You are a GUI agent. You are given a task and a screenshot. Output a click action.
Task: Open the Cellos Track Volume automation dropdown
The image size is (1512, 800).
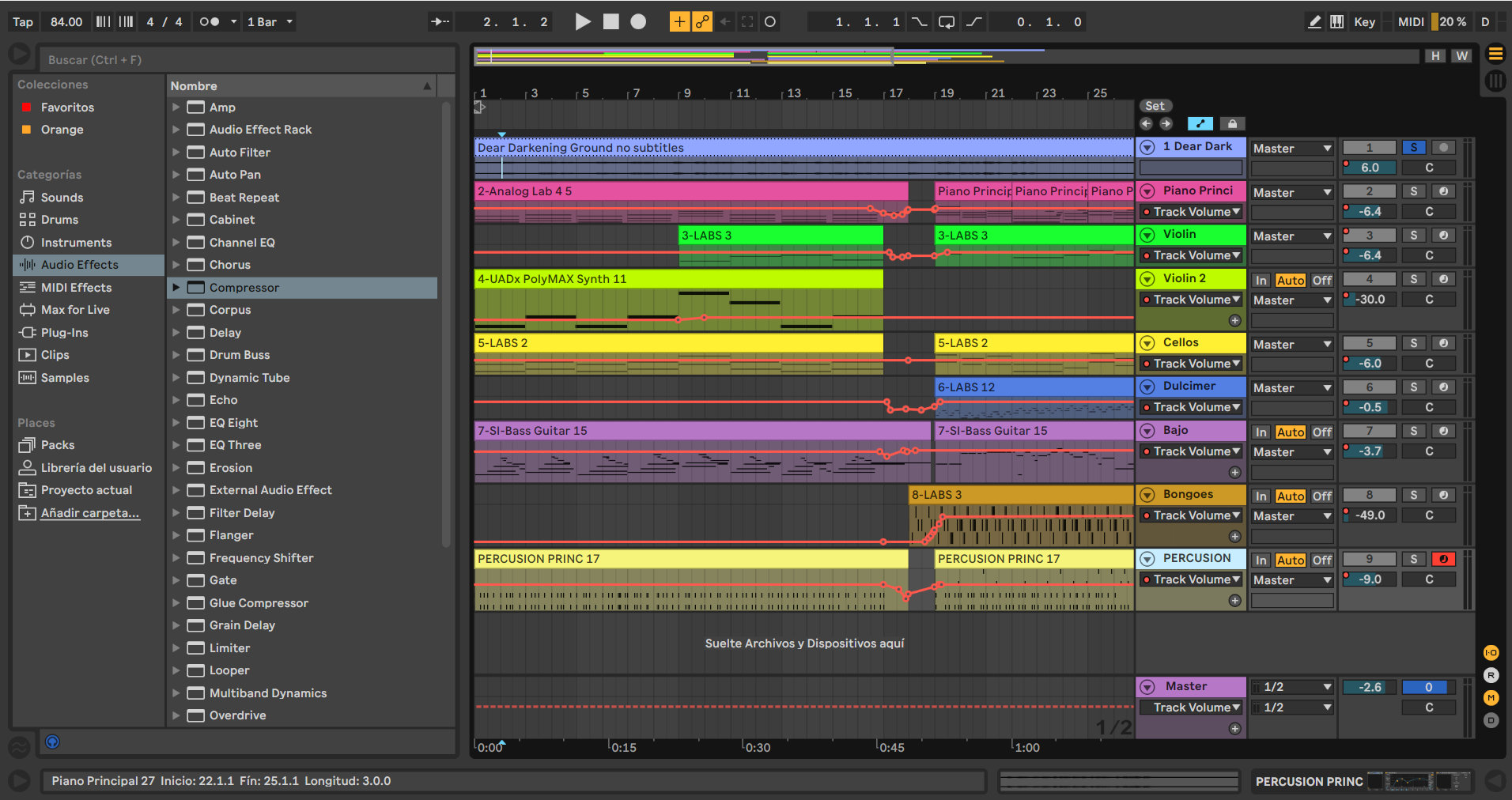pos(1192,364)
